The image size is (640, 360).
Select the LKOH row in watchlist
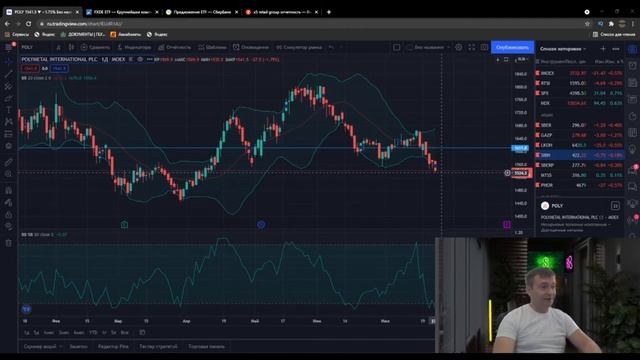580,145
